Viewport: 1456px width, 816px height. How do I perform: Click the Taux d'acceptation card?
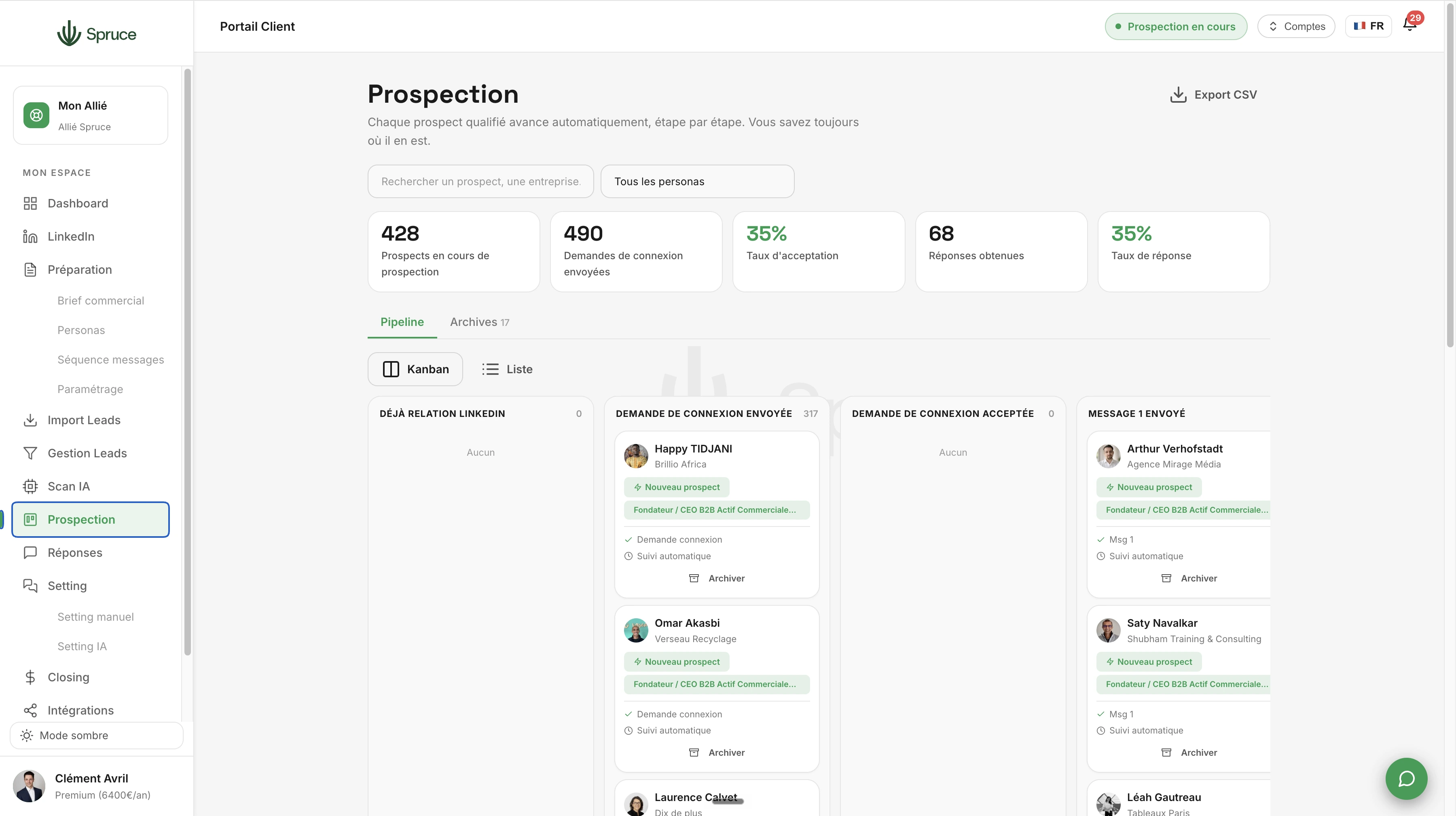click(x=819, y=252)
